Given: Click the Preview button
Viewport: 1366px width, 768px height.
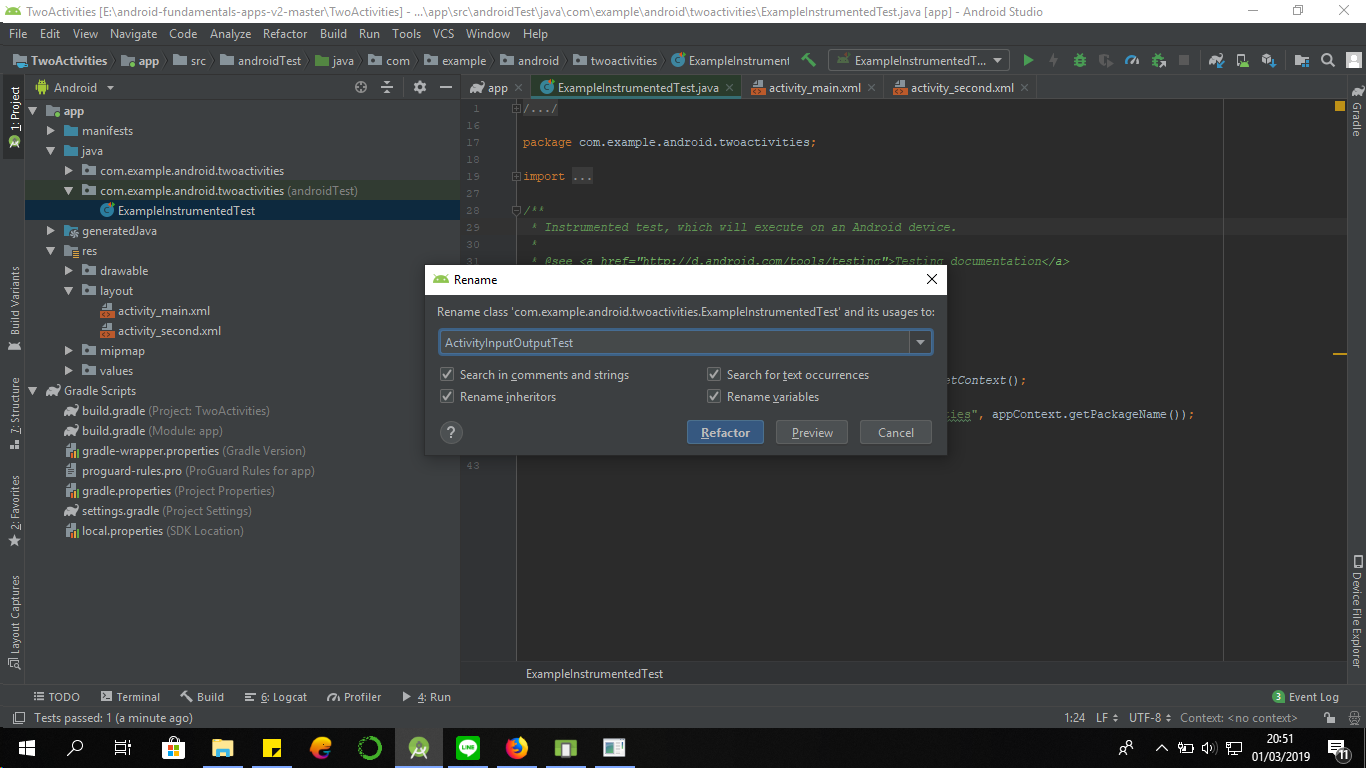Looking at the screenshot, I should 811,432.
